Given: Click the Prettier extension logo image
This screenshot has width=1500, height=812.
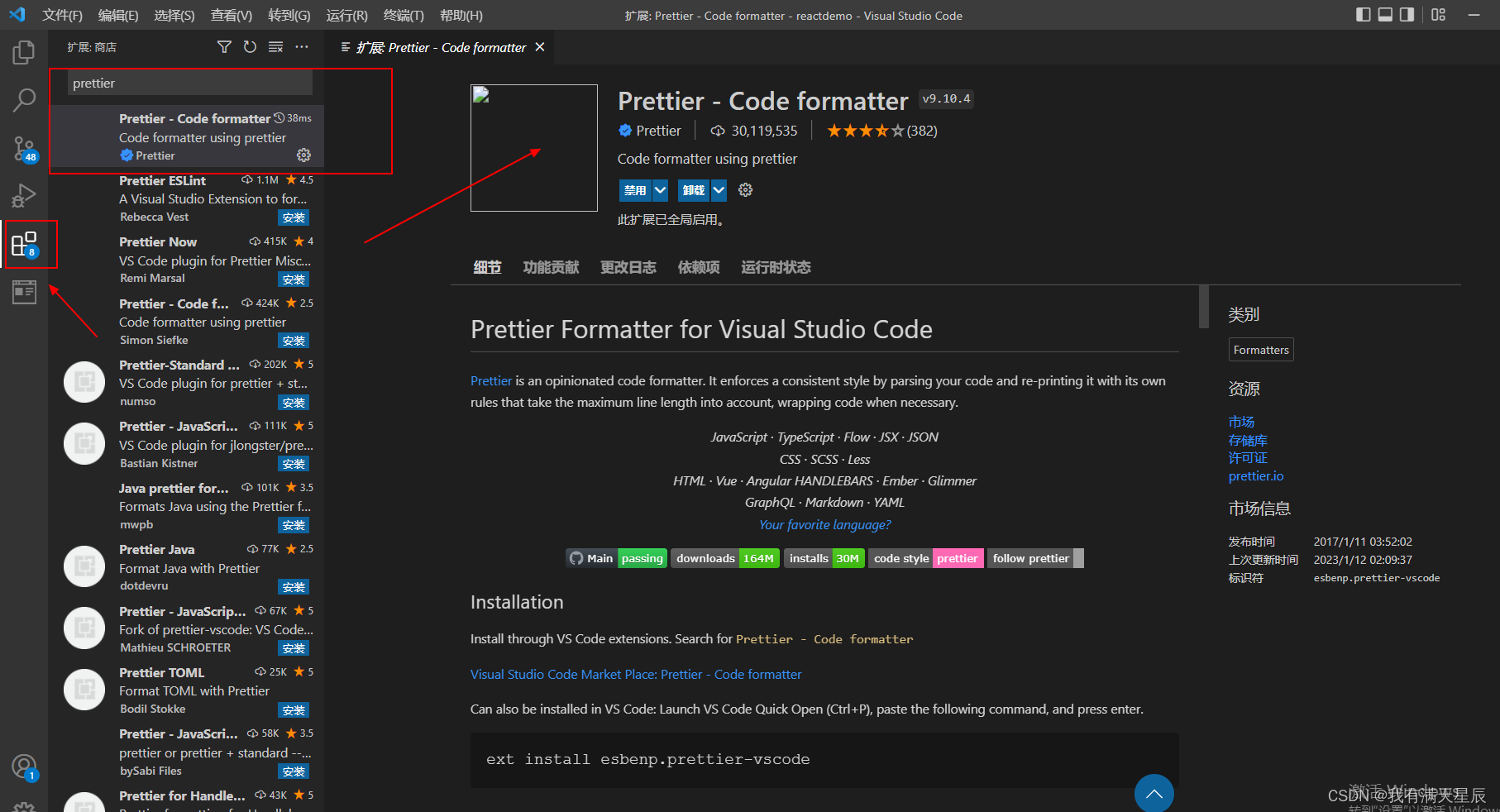Looking at the screenshot, I should point(534,148).
